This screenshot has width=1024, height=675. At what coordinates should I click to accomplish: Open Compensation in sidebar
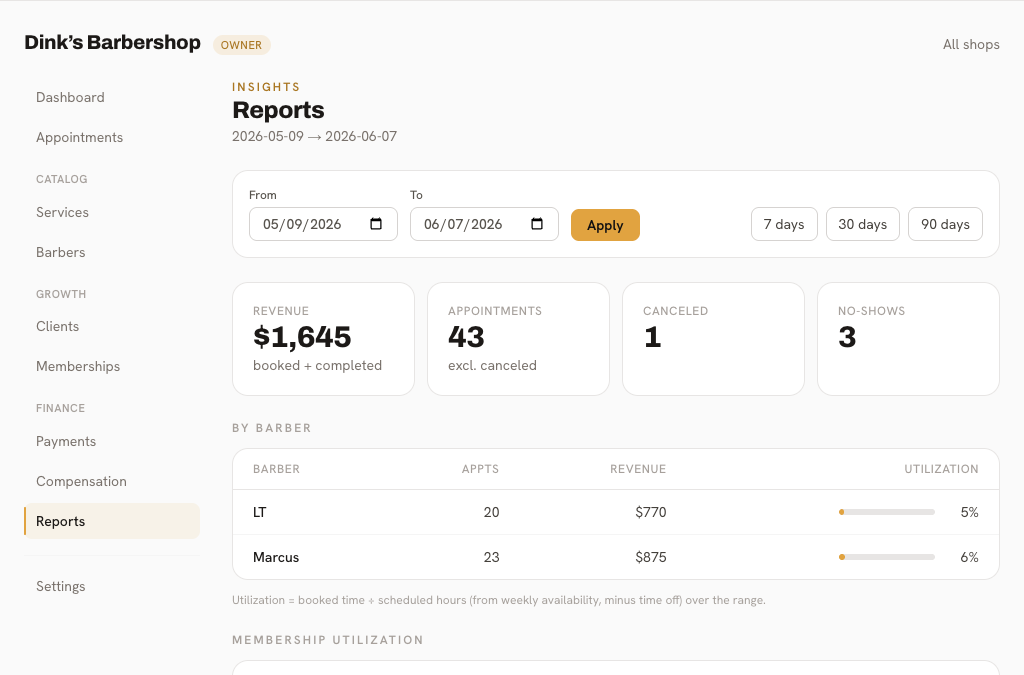[81, 481]
